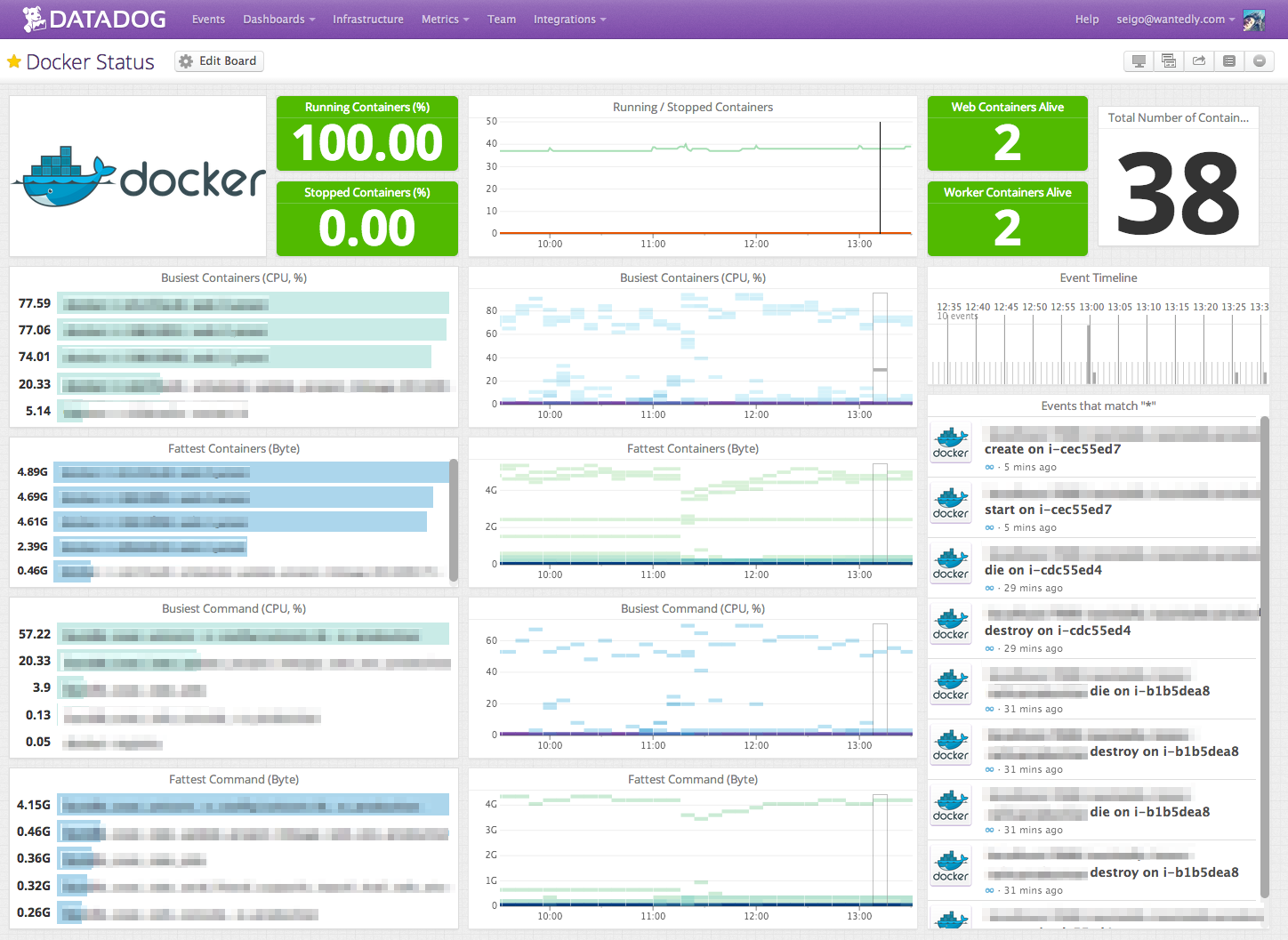Click the infinity toggle under 'start on i-cec55ed7'

pyautogui.click(x=989, y=527)
